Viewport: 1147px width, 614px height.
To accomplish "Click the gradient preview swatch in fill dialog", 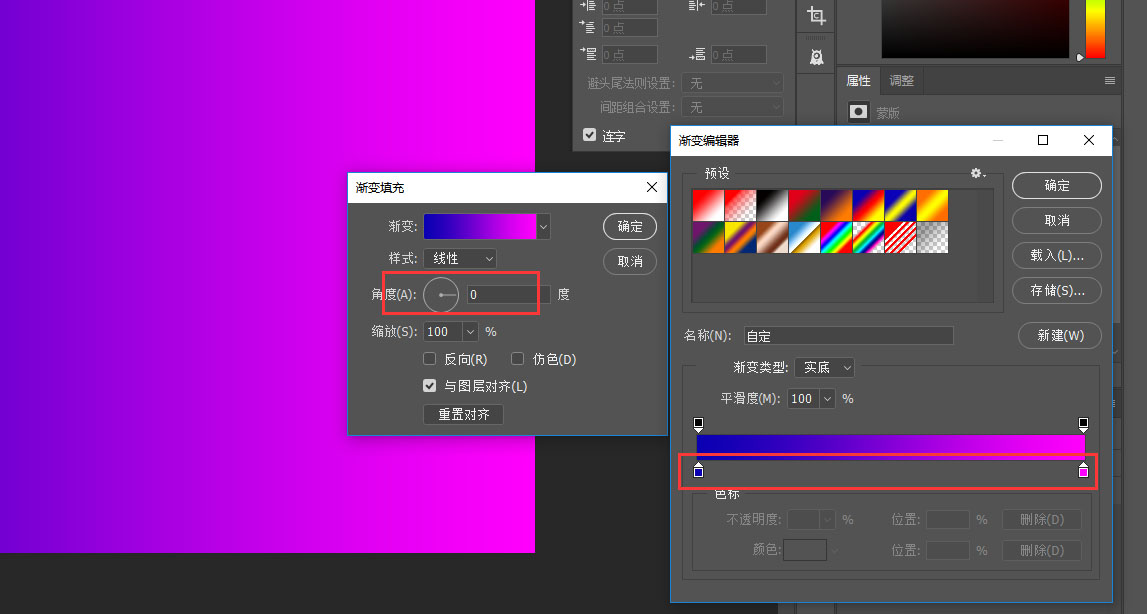I will coord(480,227).
